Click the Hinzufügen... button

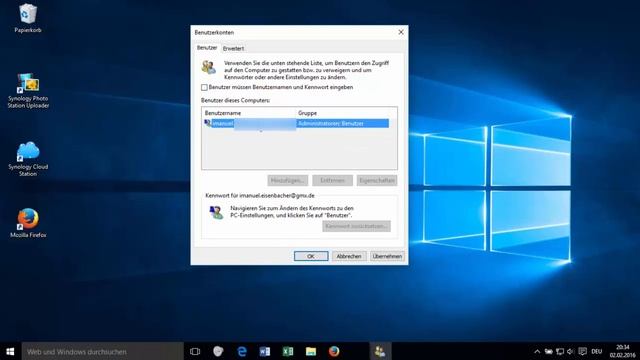click(x=288, y=180)
